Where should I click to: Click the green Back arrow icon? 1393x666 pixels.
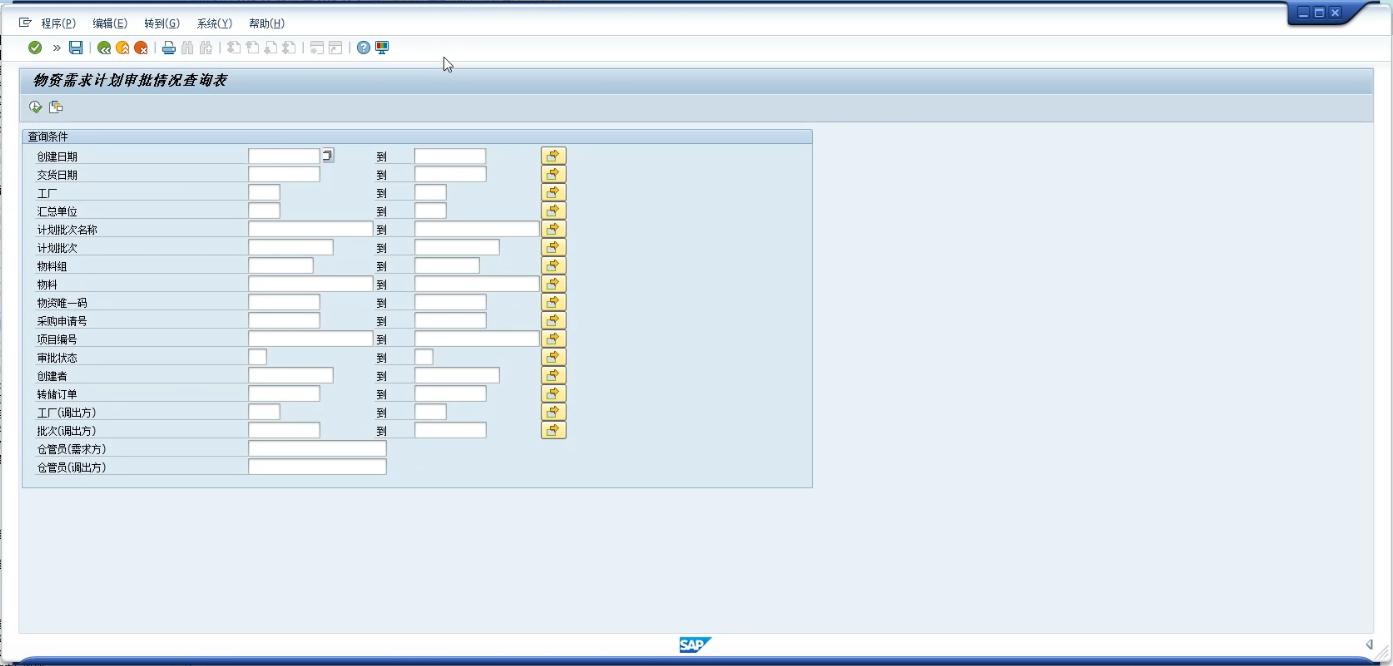[104, 48]
